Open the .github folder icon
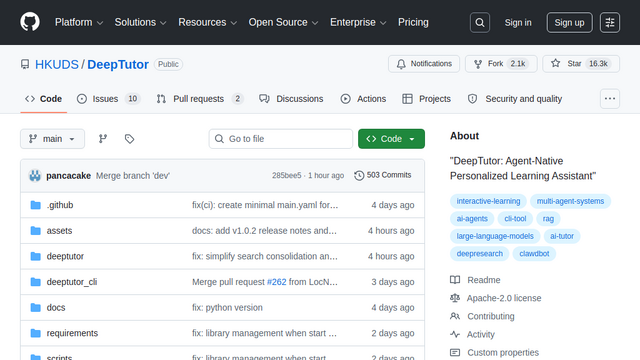Image resolution: width=640 pixels, height=360 pixels. 36,205
